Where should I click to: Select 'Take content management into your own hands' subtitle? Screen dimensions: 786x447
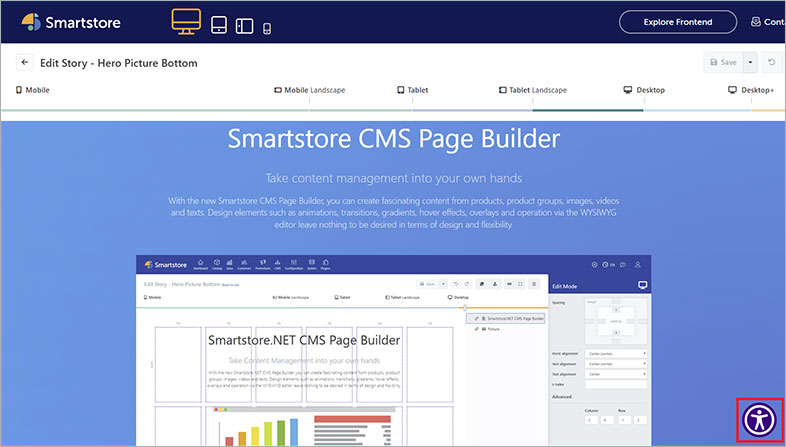point(394,178)
